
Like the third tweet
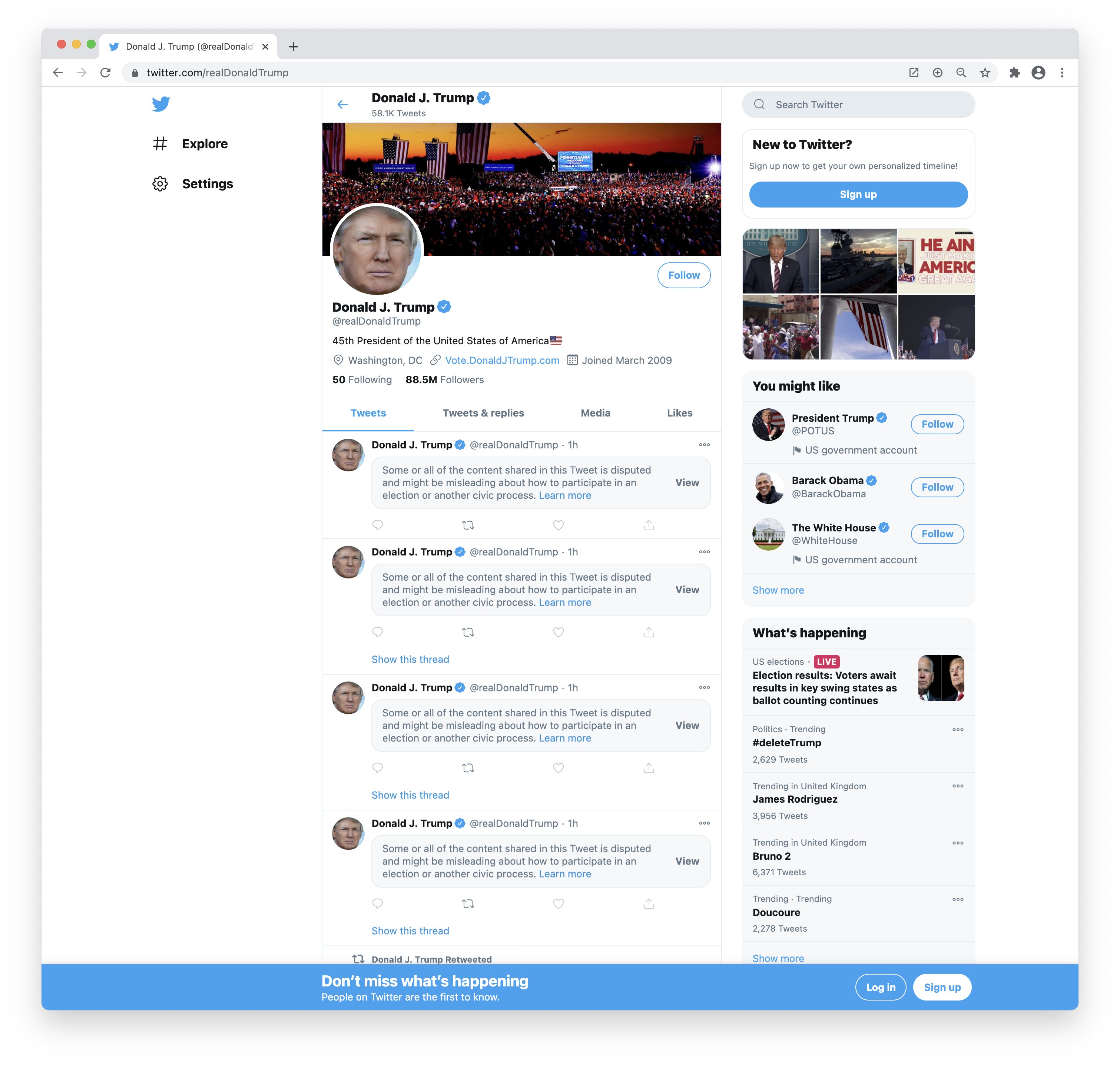coord(559,767)
